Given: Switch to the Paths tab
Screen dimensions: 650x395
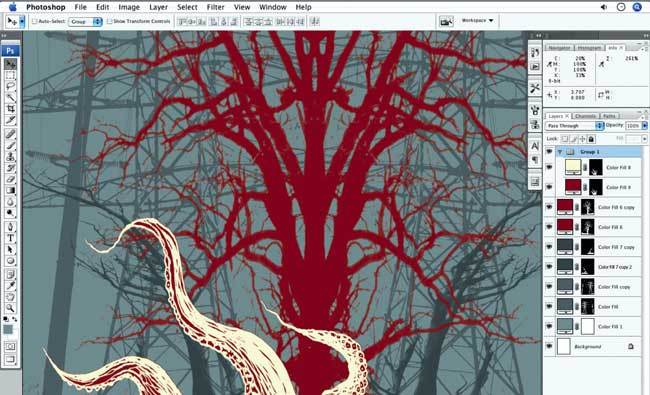Looking at the screenshot, I should [609, 116].
